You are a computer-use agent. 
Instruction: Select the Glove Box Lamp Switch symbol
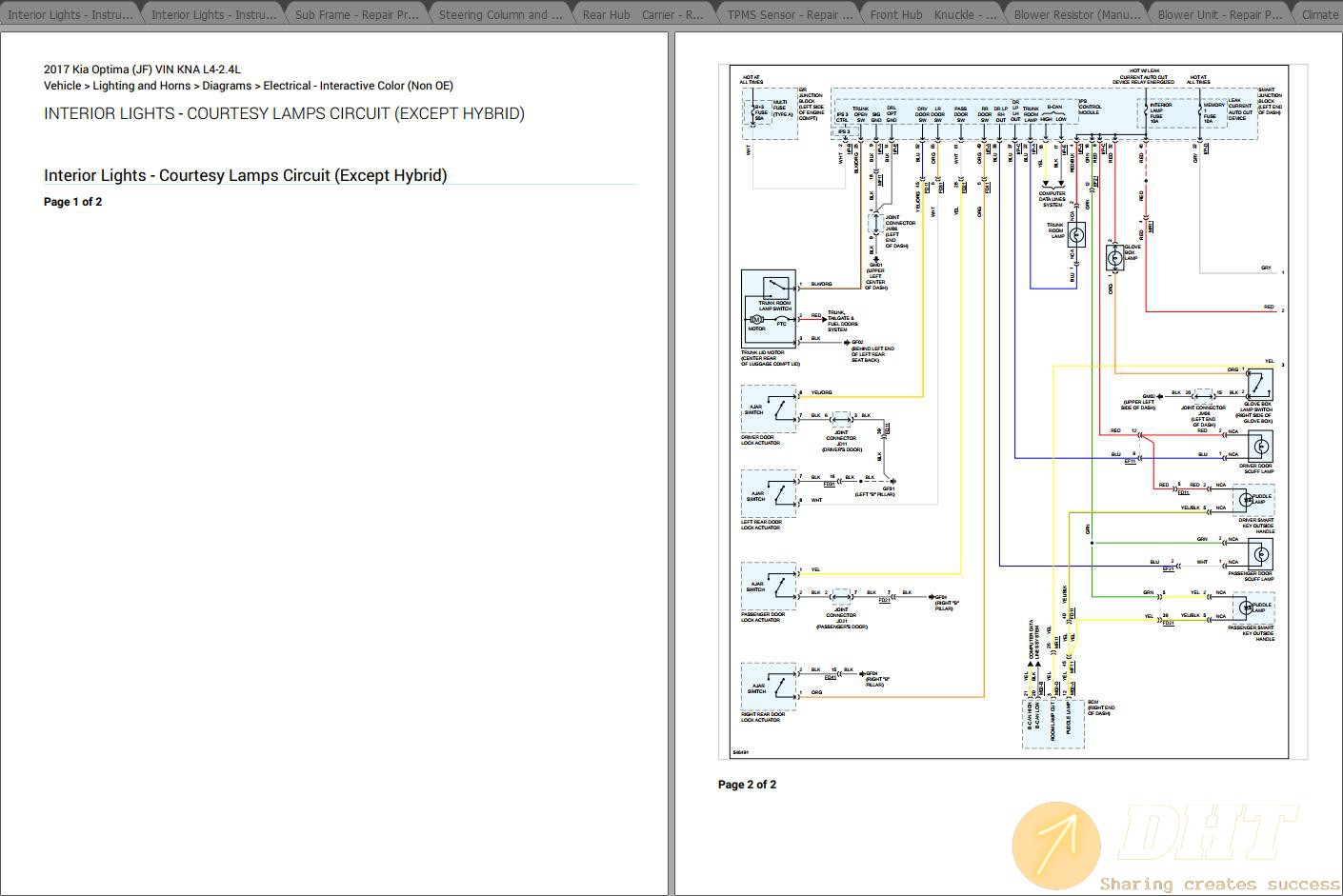pos(1259,385)
